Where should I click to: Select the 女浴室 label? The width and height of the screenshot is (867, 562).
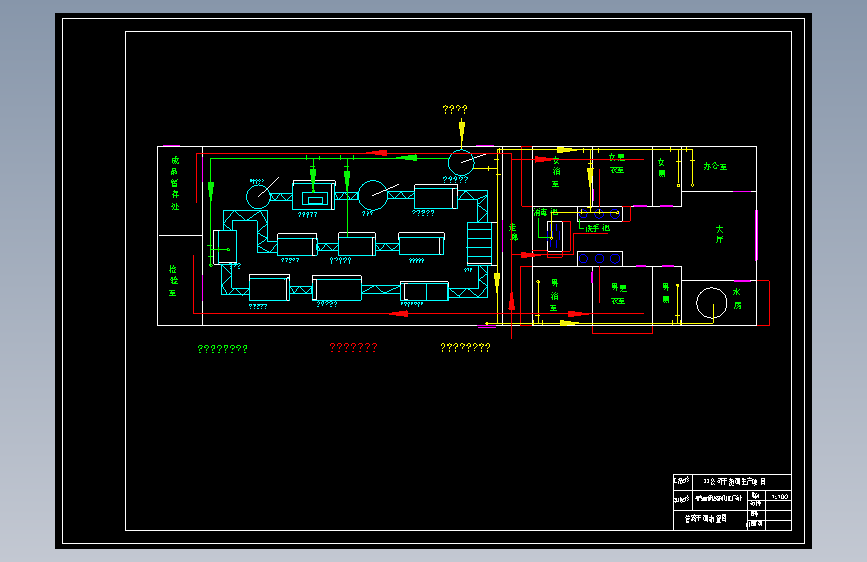tap(556, 172)
